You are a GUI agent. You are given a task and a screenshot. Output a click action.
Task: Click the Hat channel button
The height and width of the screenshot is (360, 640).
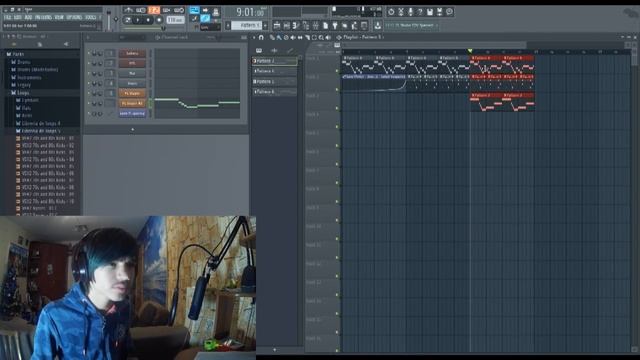(132, 73)
